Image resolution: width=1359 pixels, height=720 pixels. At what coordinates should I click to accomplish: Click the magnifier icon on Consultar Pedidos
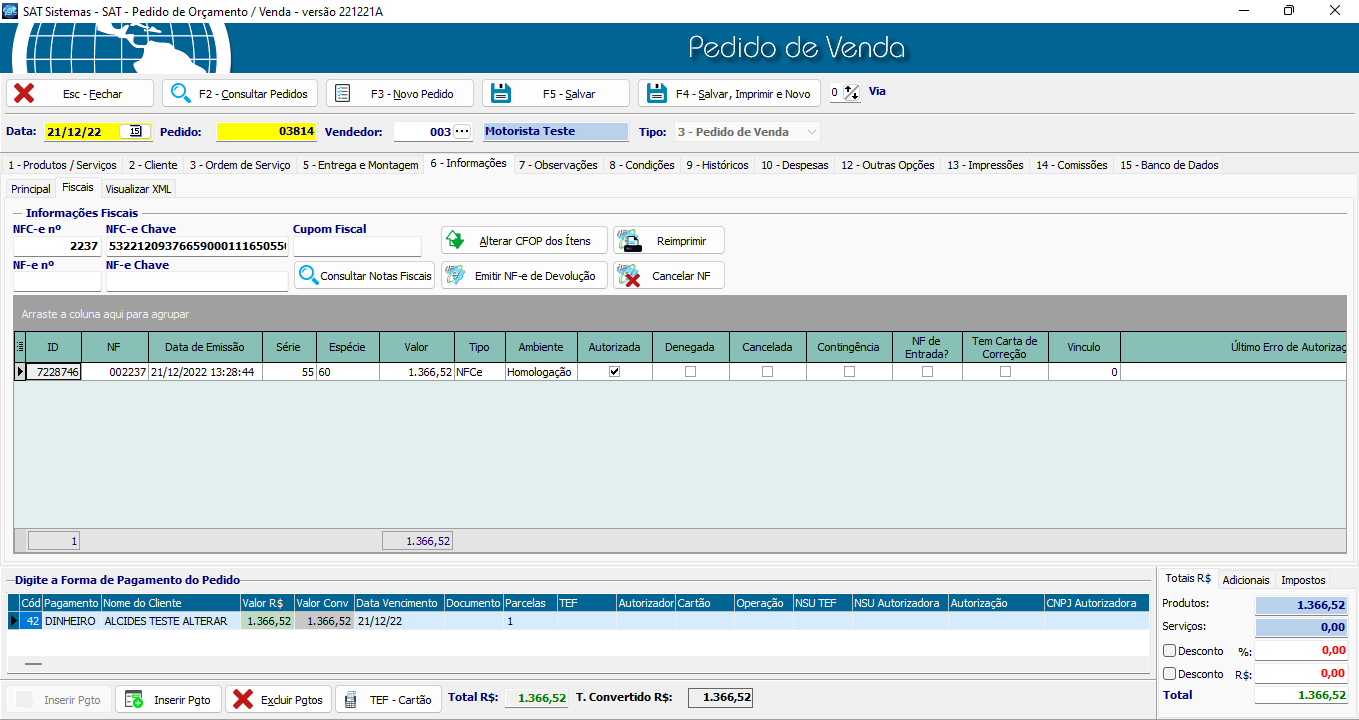tap(181, 93)
